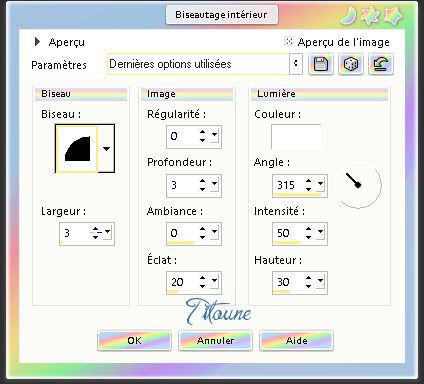The width and height of the screenshot is (424, 384).
Task: Click the reset to default arrow icon
Action: [x=381, y=64]
